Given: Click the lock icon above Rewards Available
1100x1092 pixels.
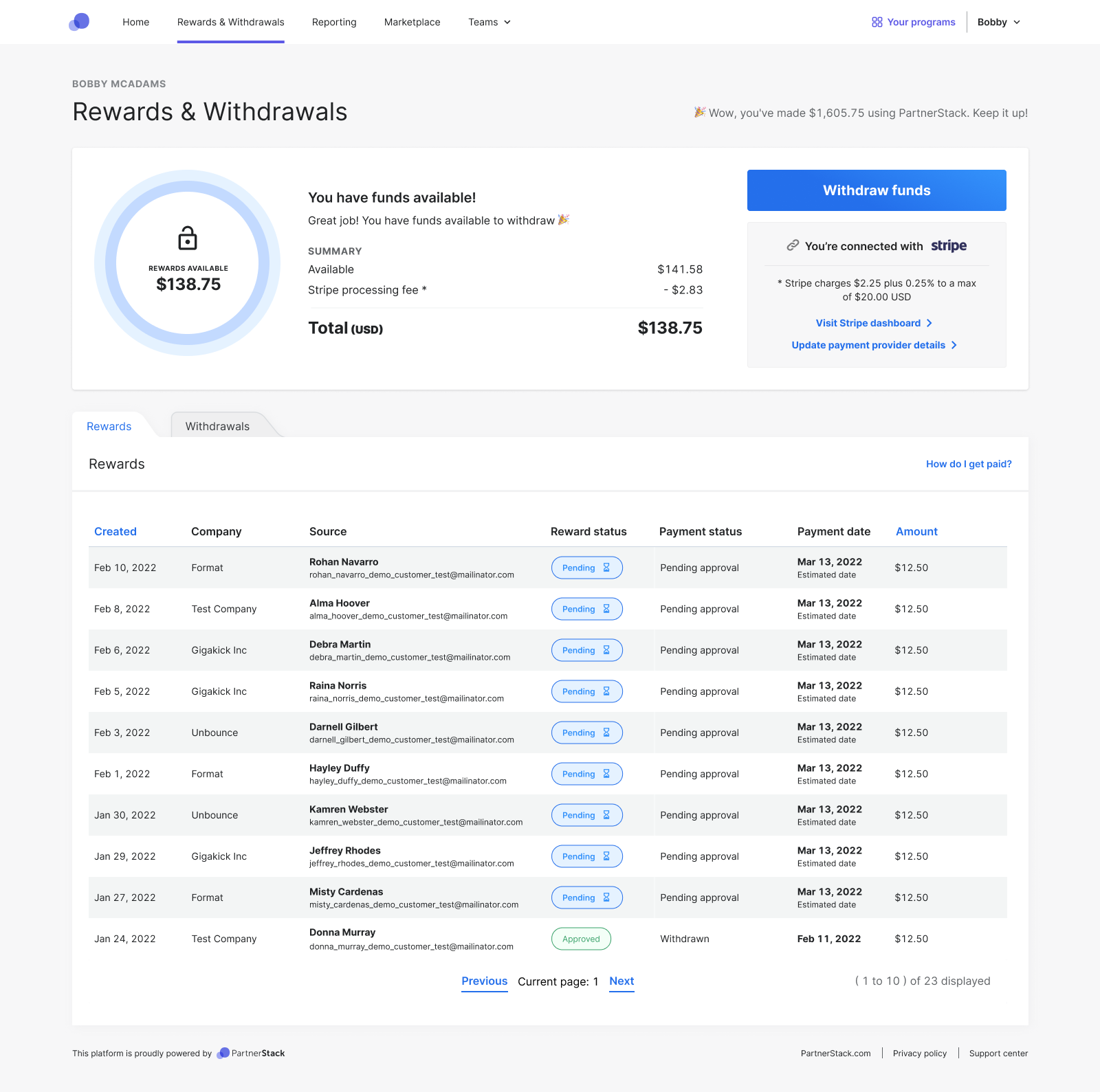Looking at the screenshot, I should pyautogui.click(x=188, y=238).
